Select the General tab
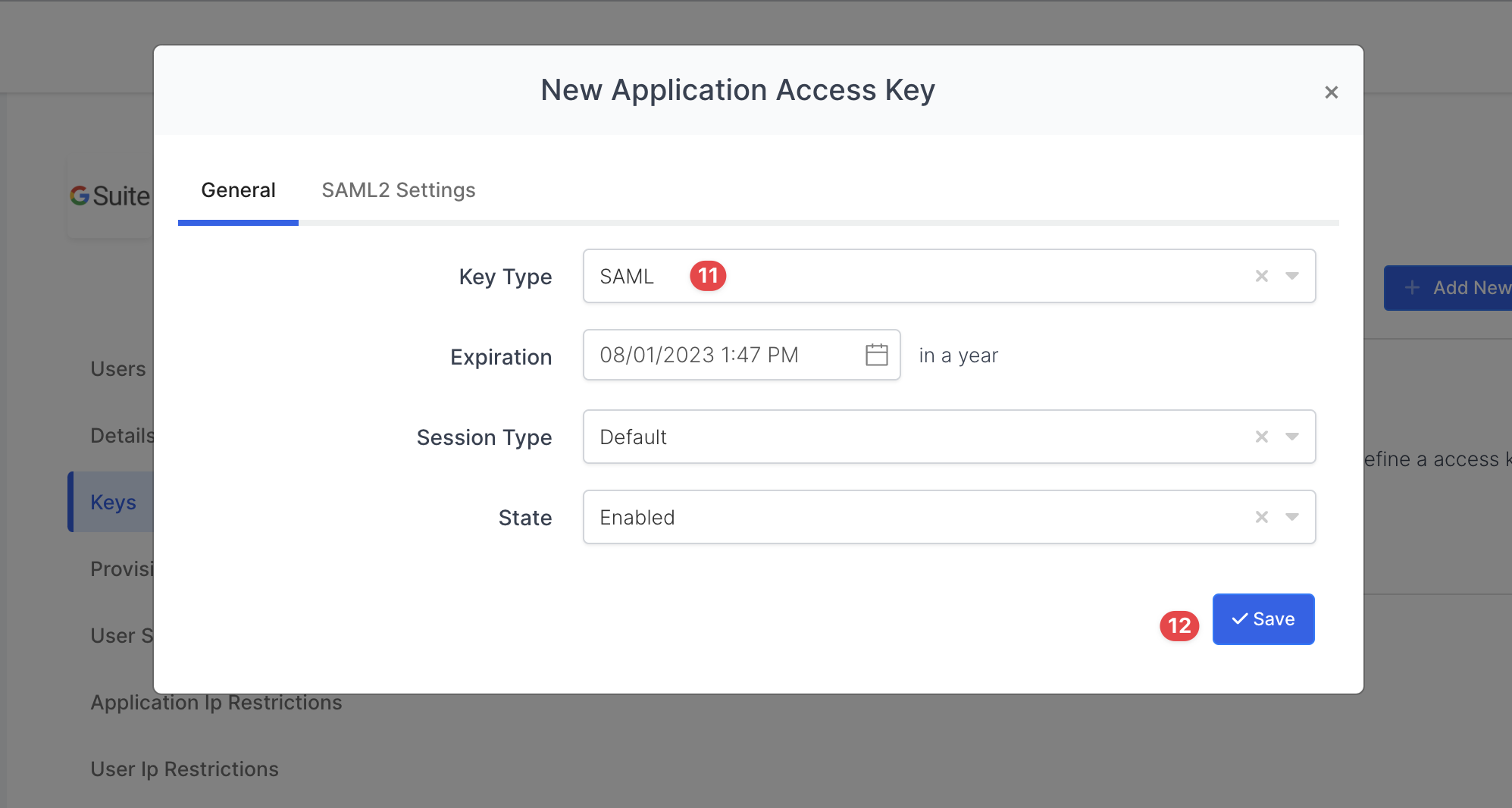 [x=238, y=190]
